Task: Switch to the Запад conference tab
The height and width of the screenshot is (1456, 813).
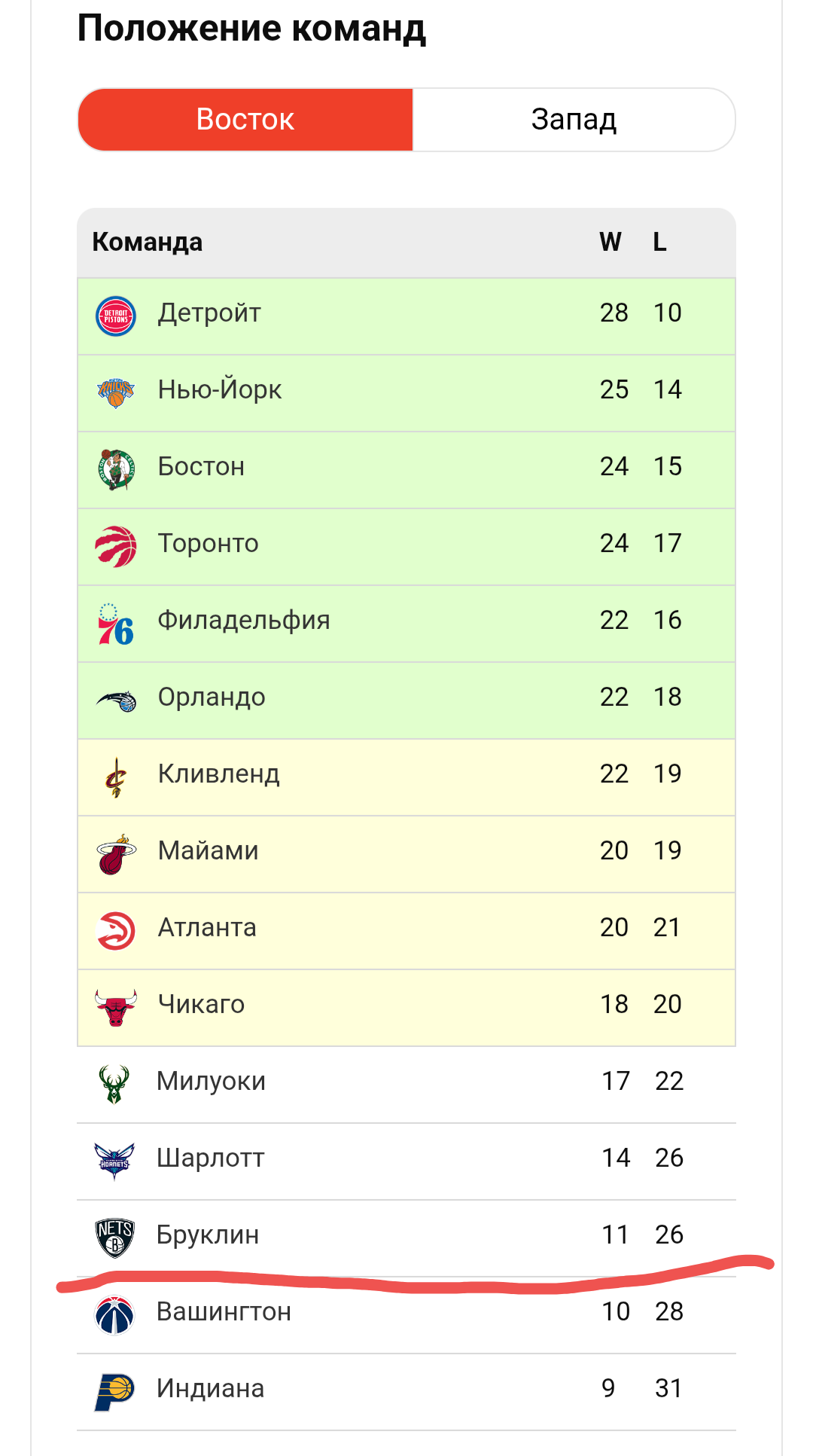Action: tap(574, 120)
